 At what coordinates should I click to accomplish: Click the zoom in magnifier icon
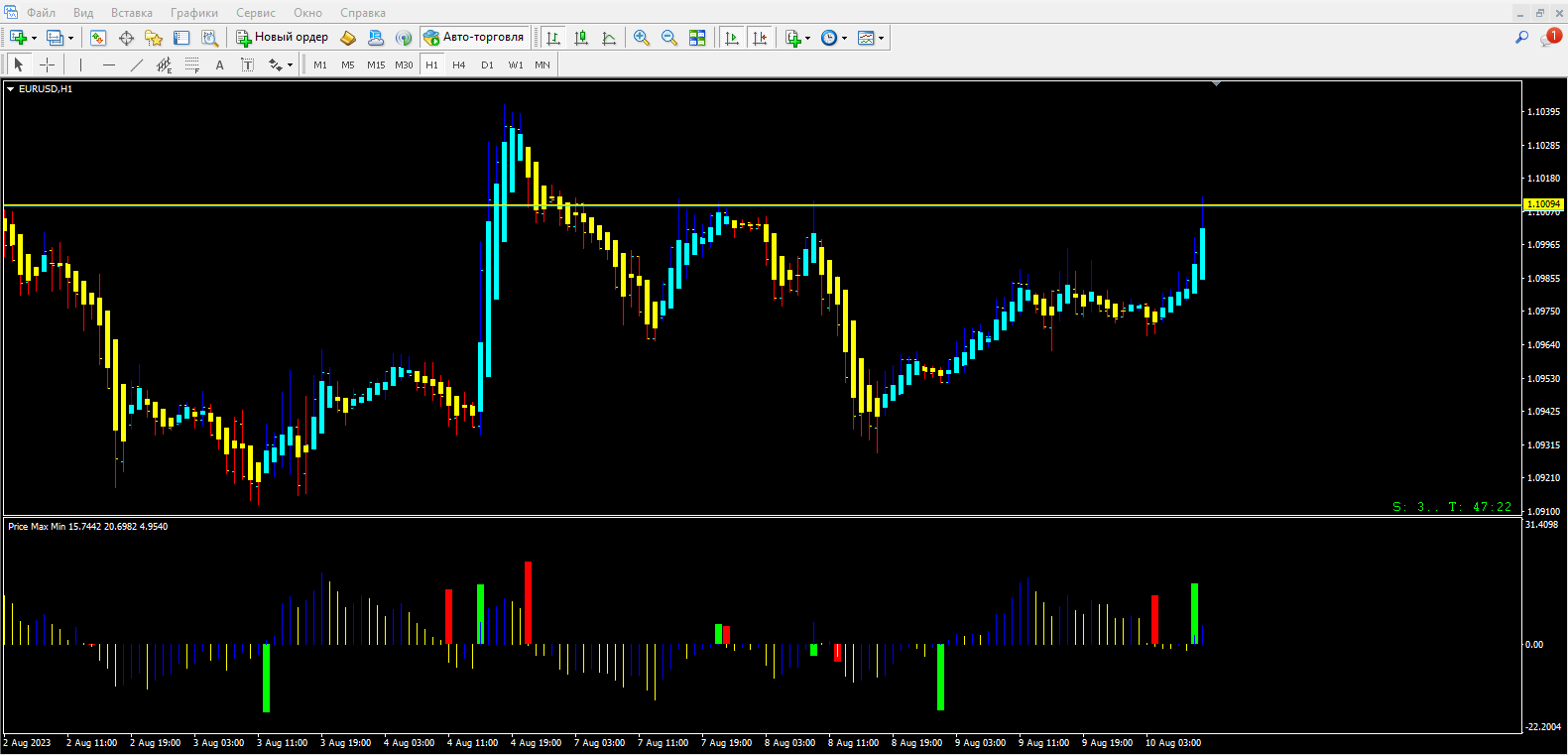click(642, 38)
